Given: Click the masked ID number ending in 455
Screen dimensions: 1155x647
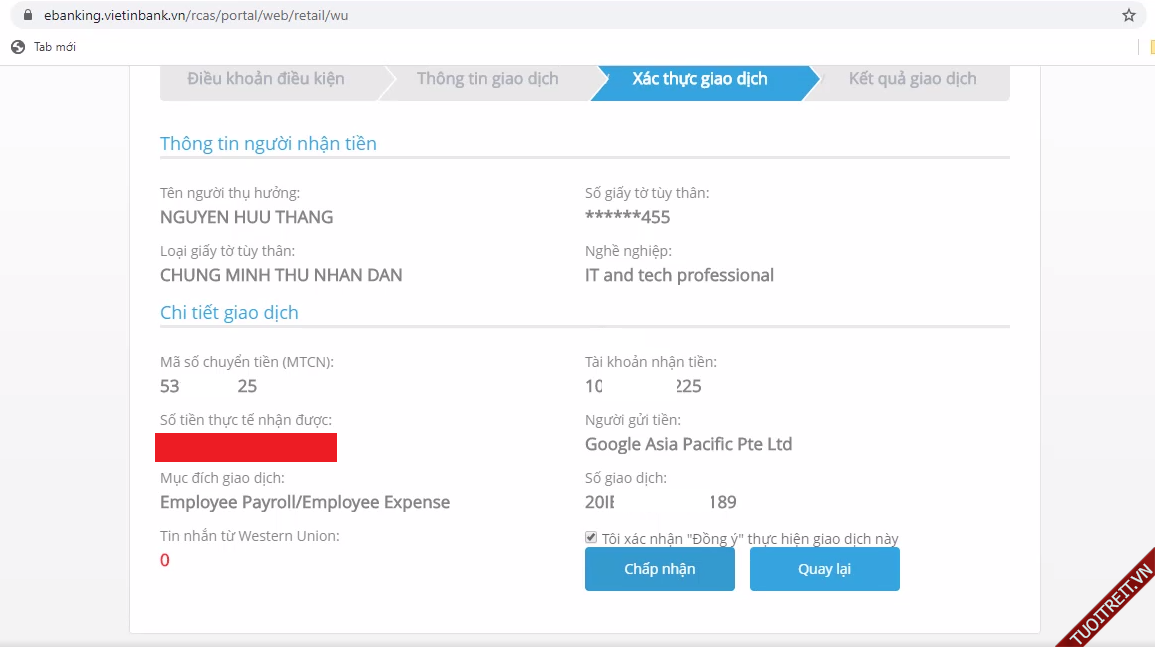Looking at the screenshot, I should pos(627,217).
